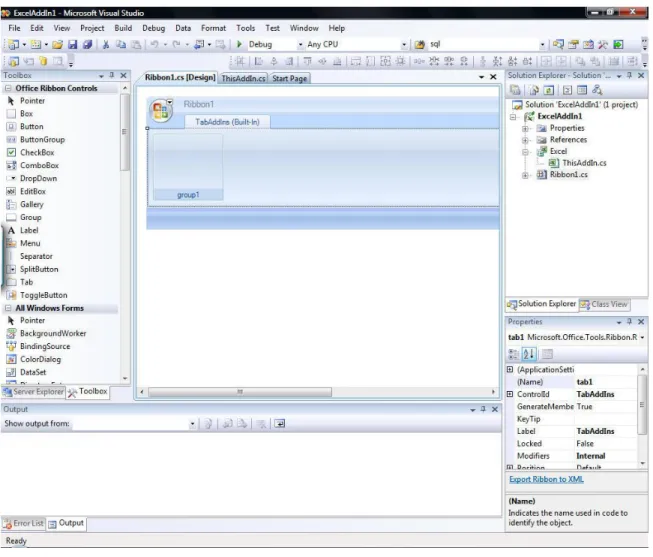Switch to the Start Page tab
The width and height of the screenshot is (653, 557).
[x=290, y=78]
